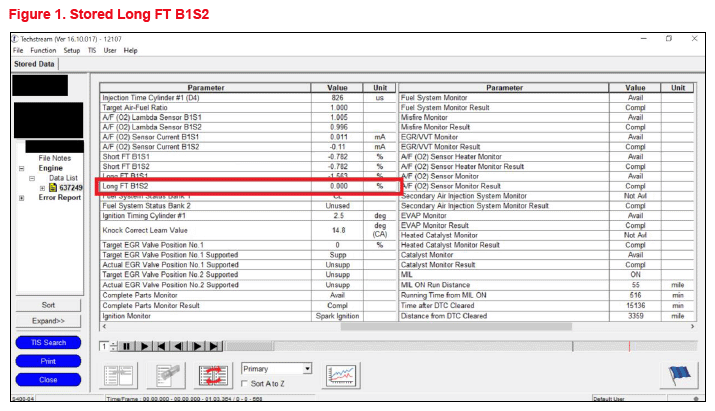
Task: Click the blue flag icon
Action: (x=679, y=375)
